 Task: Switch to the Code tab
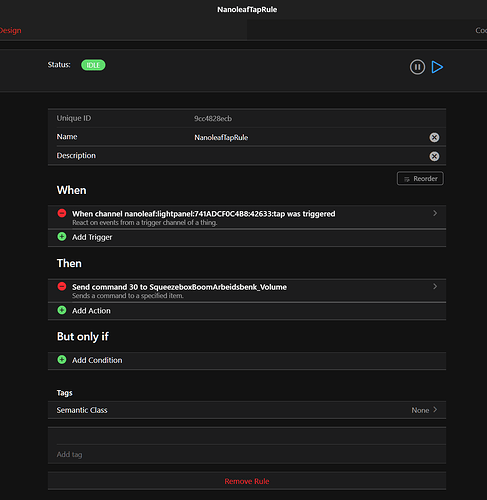[481, 30]
